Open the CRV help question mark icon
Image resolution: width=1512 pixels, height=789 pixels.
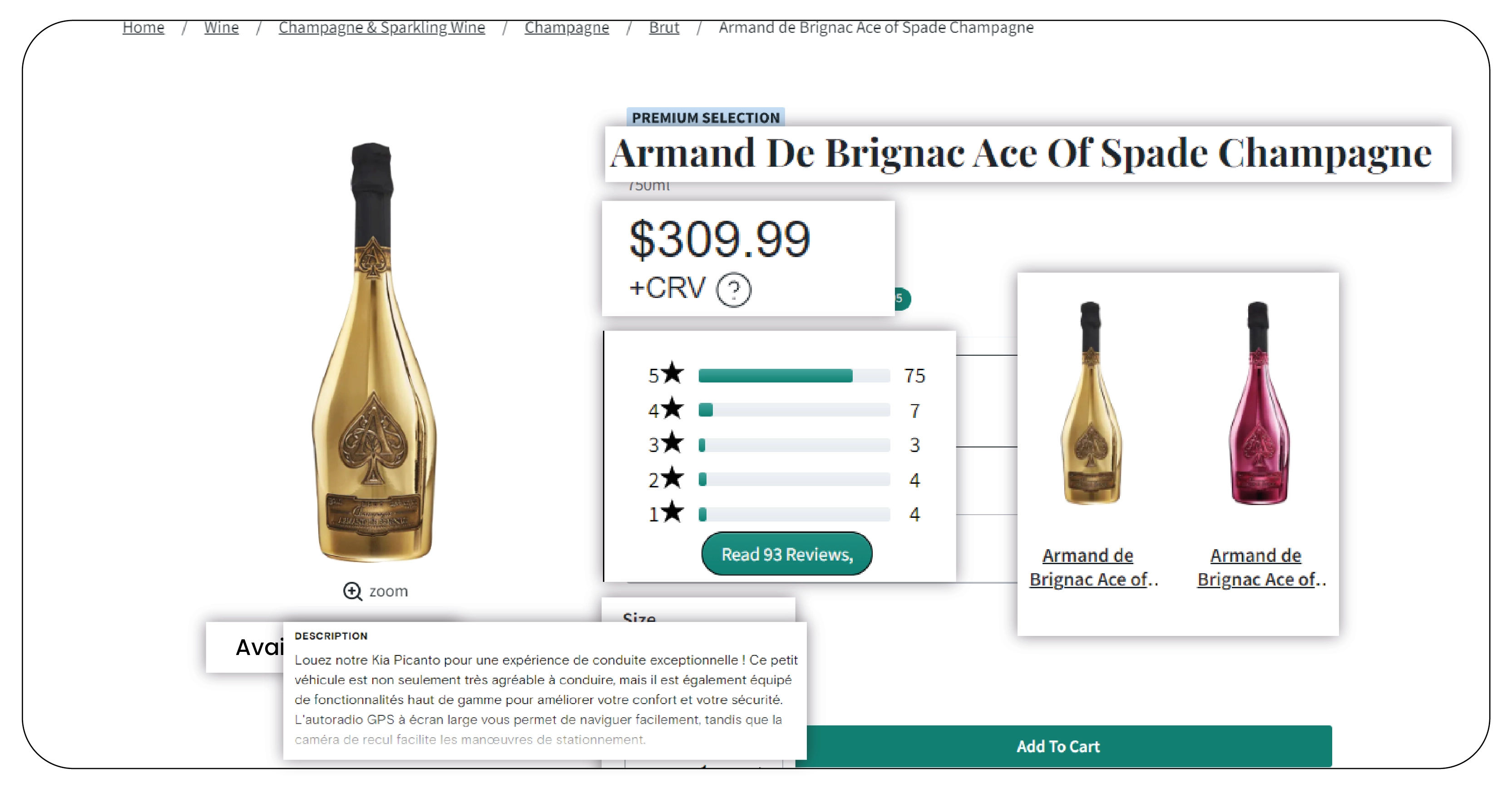(x=734, y=289)
